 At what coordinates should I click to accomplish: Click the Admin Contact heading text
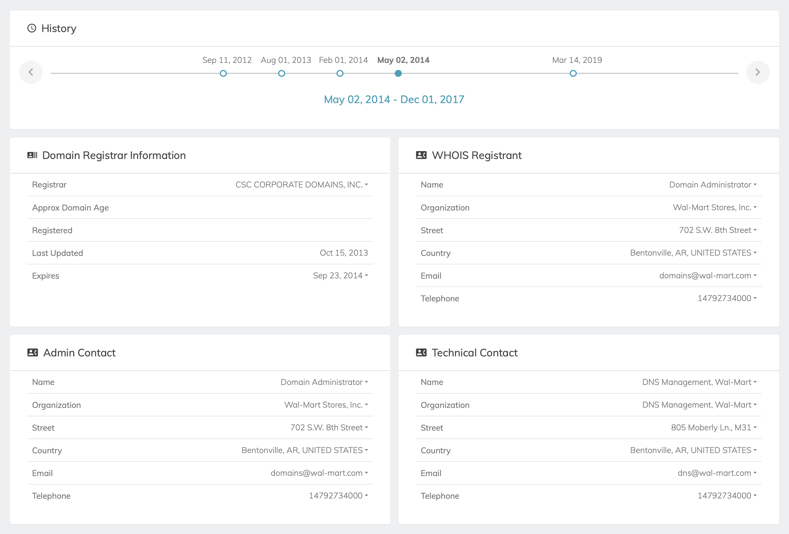click(80, 352)
